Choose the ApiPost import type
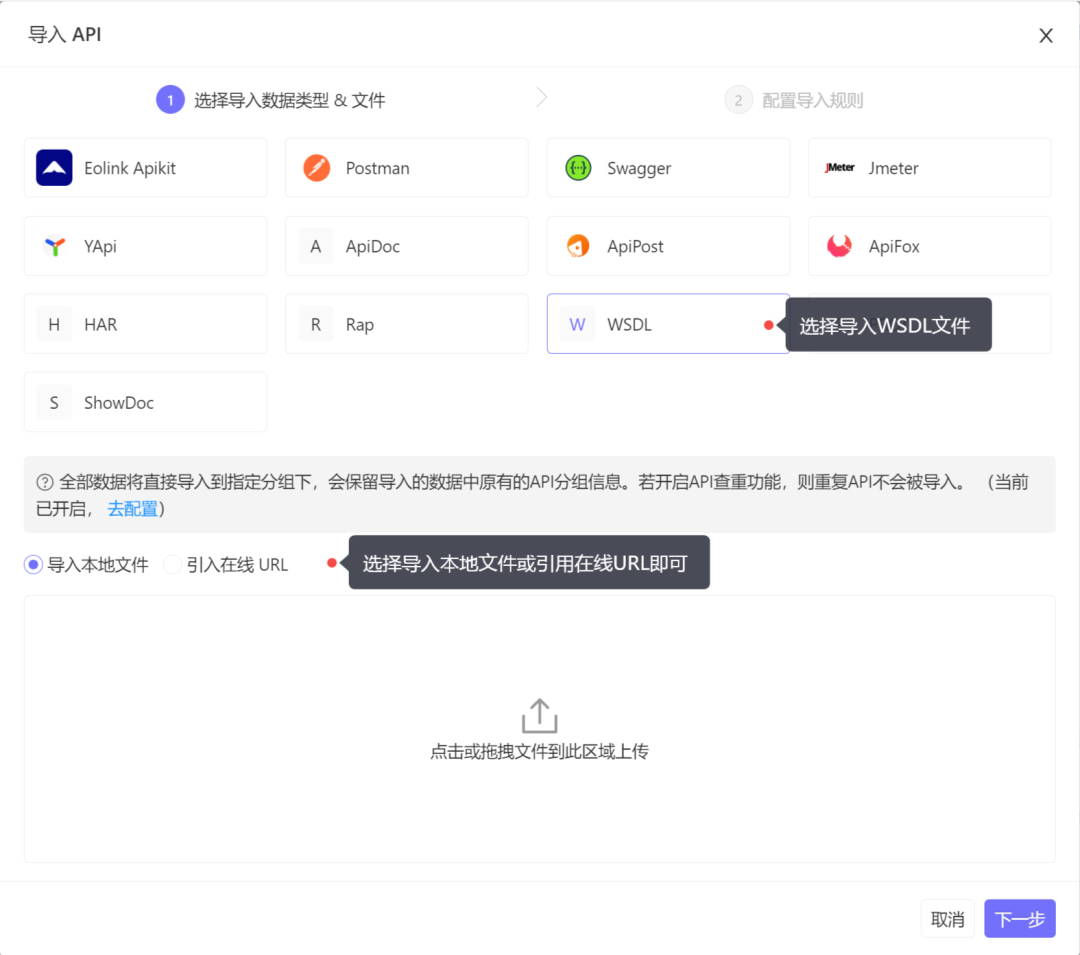 pos(668,246)
